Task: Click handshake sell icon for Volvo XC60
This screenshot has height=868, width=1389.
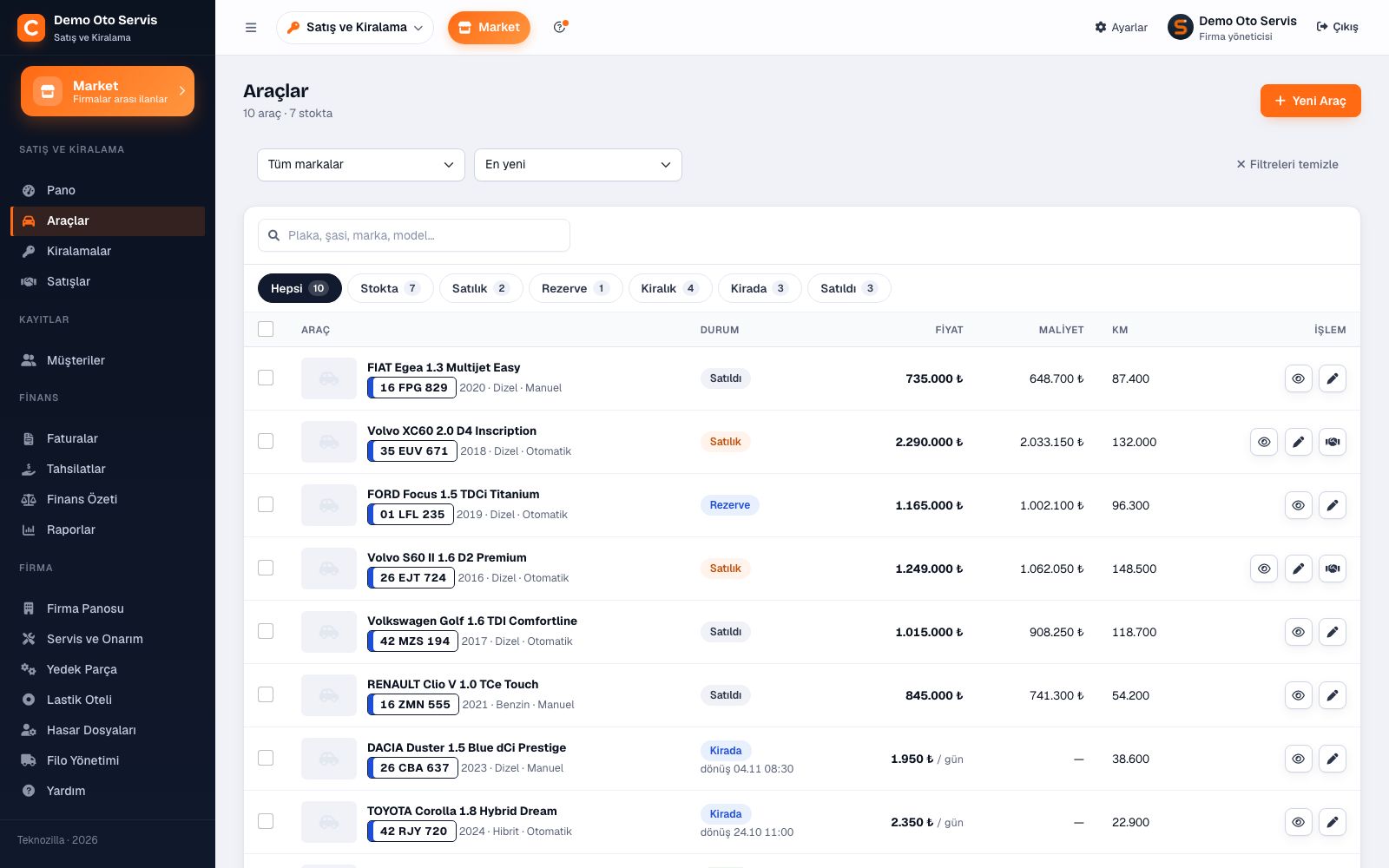Action: [x=1333, y=442]
